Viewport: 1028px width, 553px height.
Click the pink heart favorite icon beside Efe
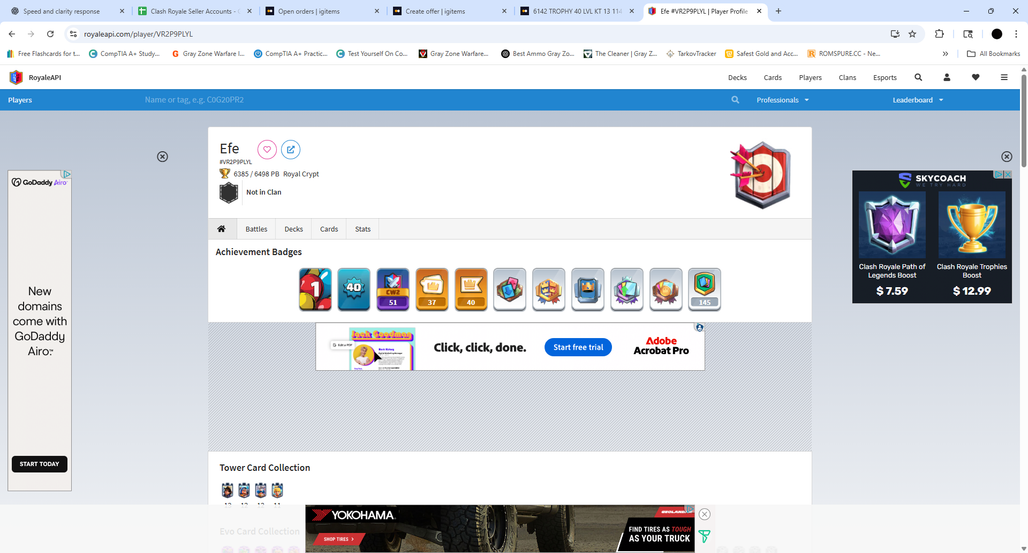pyautogui.click(x=267, y=150)
